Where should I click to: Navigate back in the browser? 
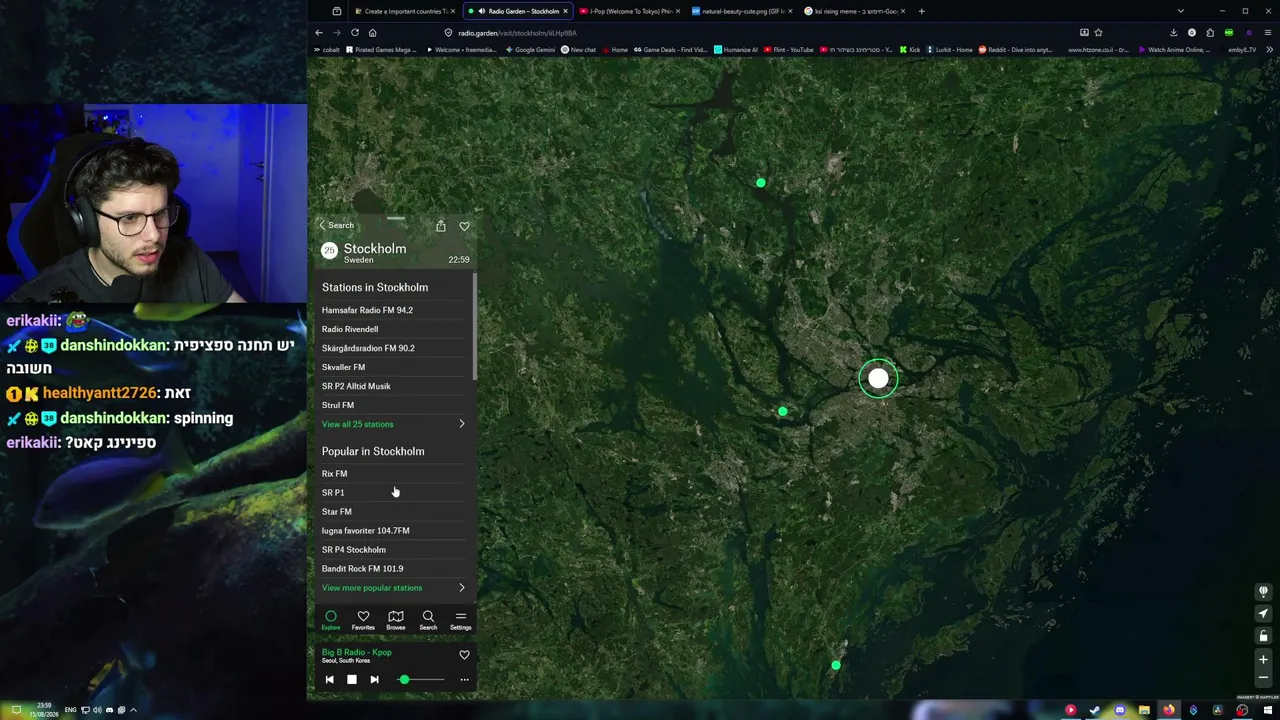click(319, 32)
